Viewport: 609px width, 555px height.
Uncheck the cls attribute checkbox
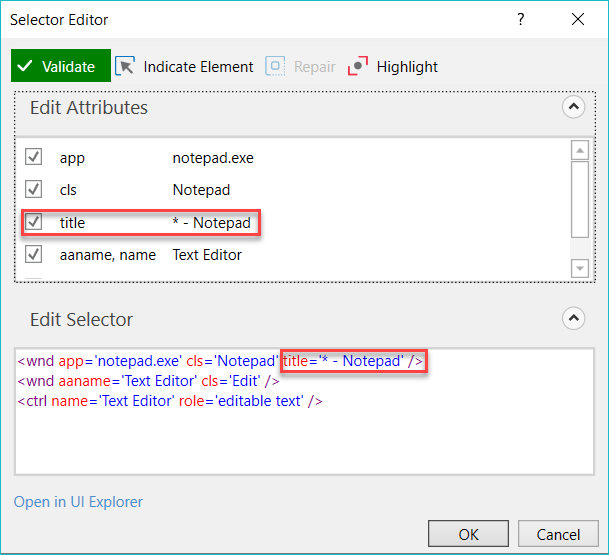point(34,189)
